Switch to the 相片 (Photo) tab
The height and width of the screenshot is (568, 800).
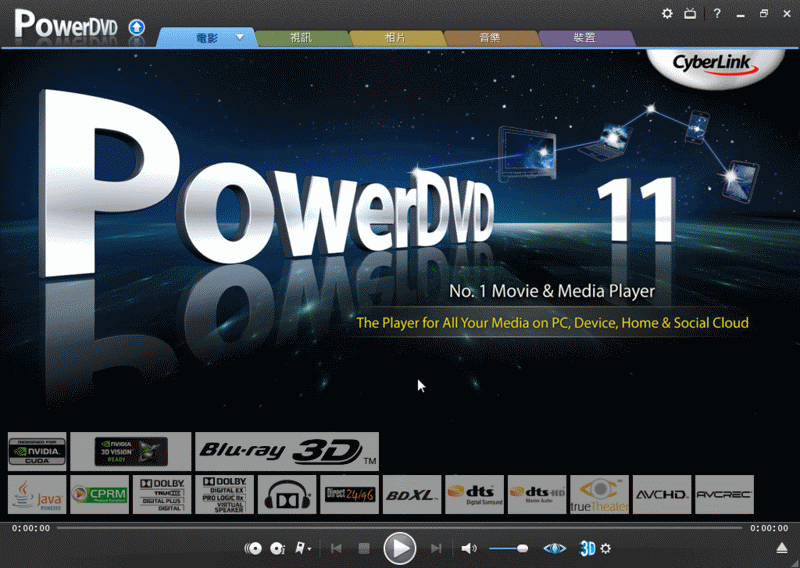tap(395, 38)
